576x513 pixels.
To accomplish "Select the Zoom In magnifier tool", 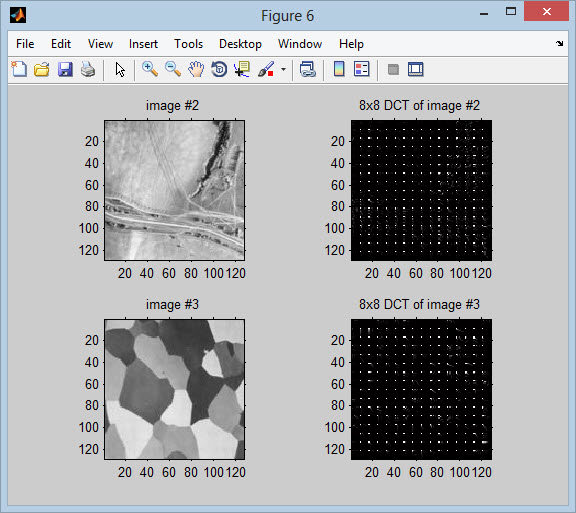I will coord(150,69).
